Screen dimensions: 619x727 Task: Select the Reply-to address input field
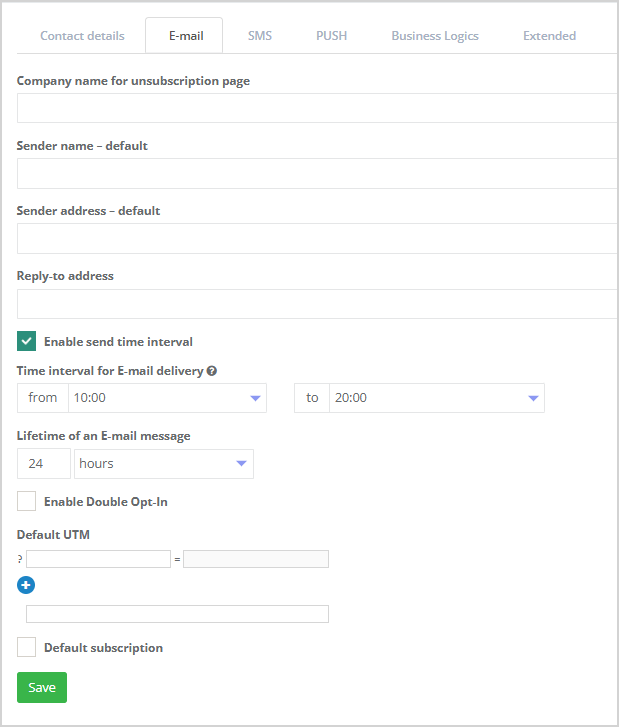pyautogui.click(x=317, y=304)
